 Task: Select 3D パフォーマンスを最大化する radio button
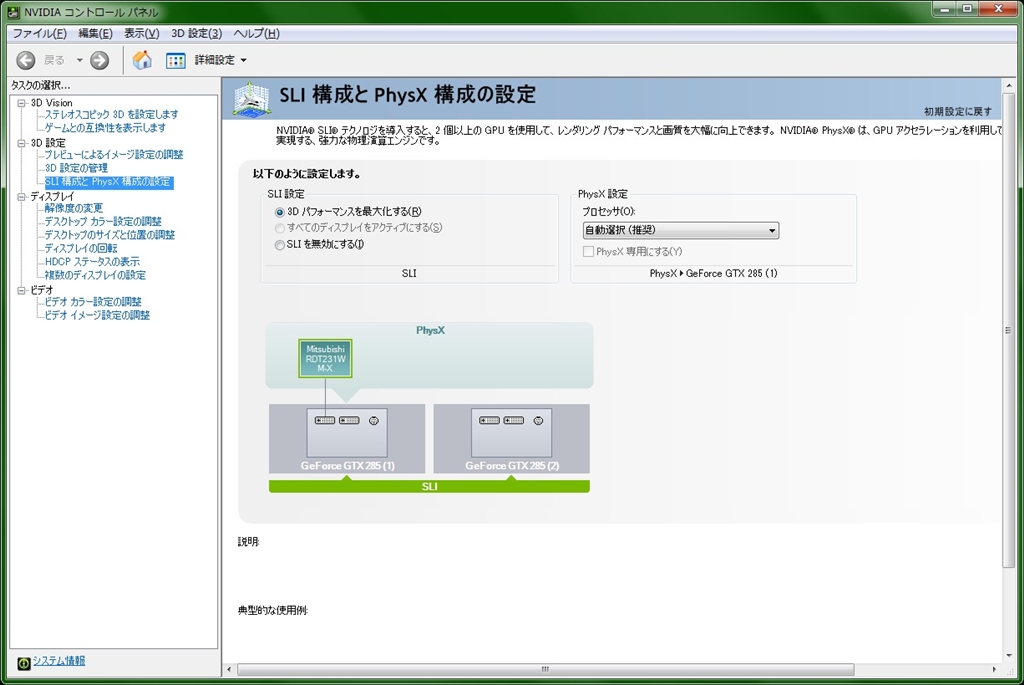(280, 212)
